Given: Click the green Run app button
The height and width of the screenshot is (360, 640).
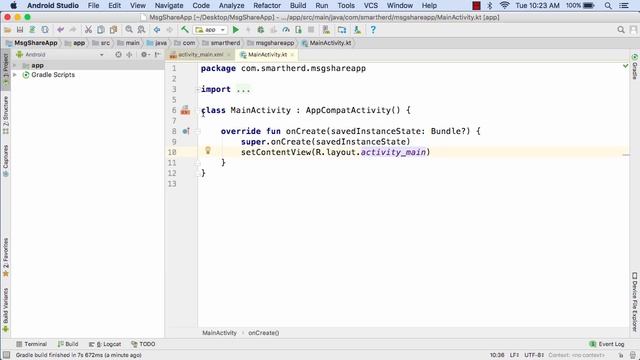Looking at the screenshot, I should point(236,30).
